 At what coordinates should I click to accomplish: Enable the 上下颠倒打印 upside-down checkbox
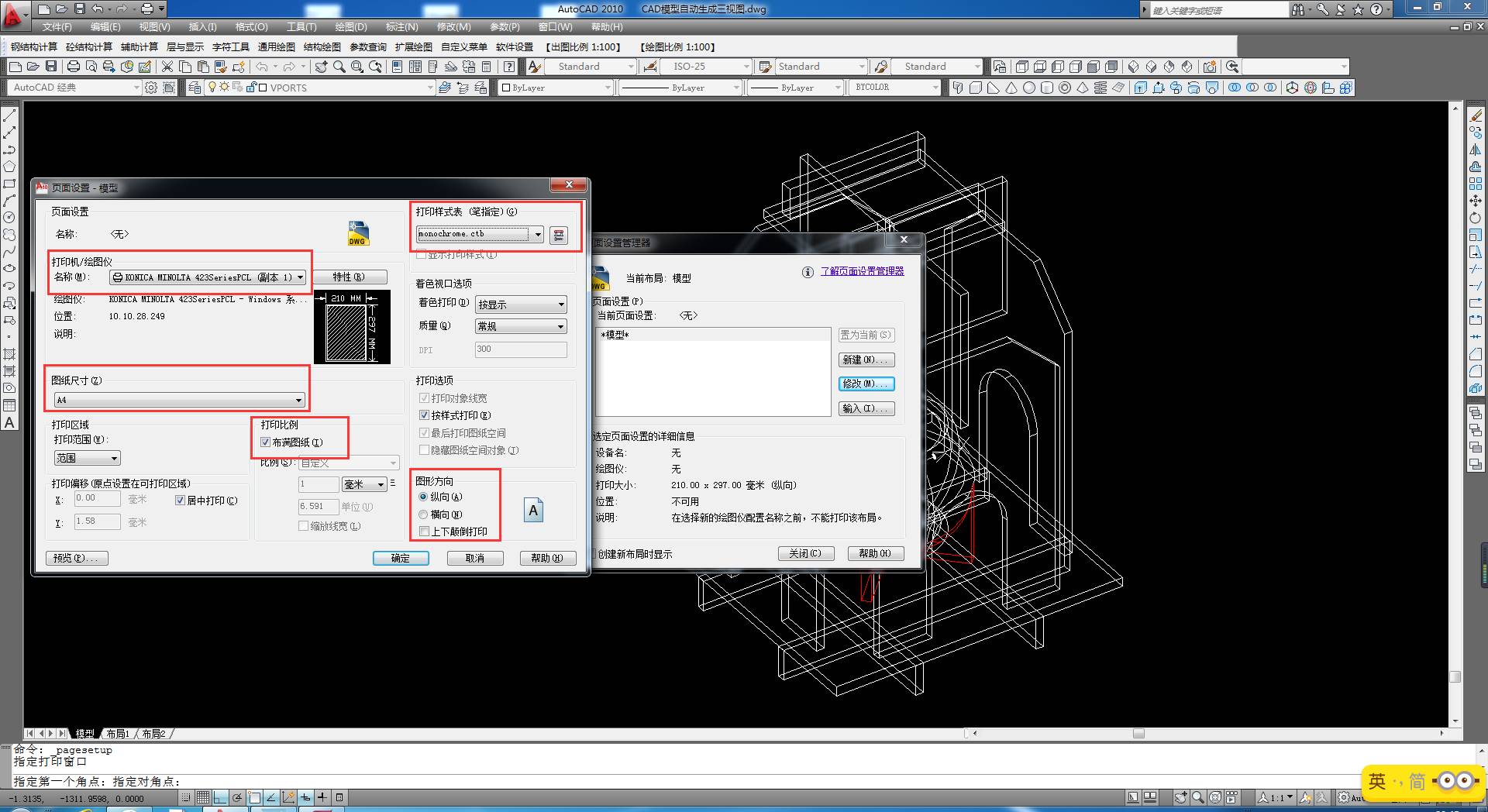[x=424, y=532]
